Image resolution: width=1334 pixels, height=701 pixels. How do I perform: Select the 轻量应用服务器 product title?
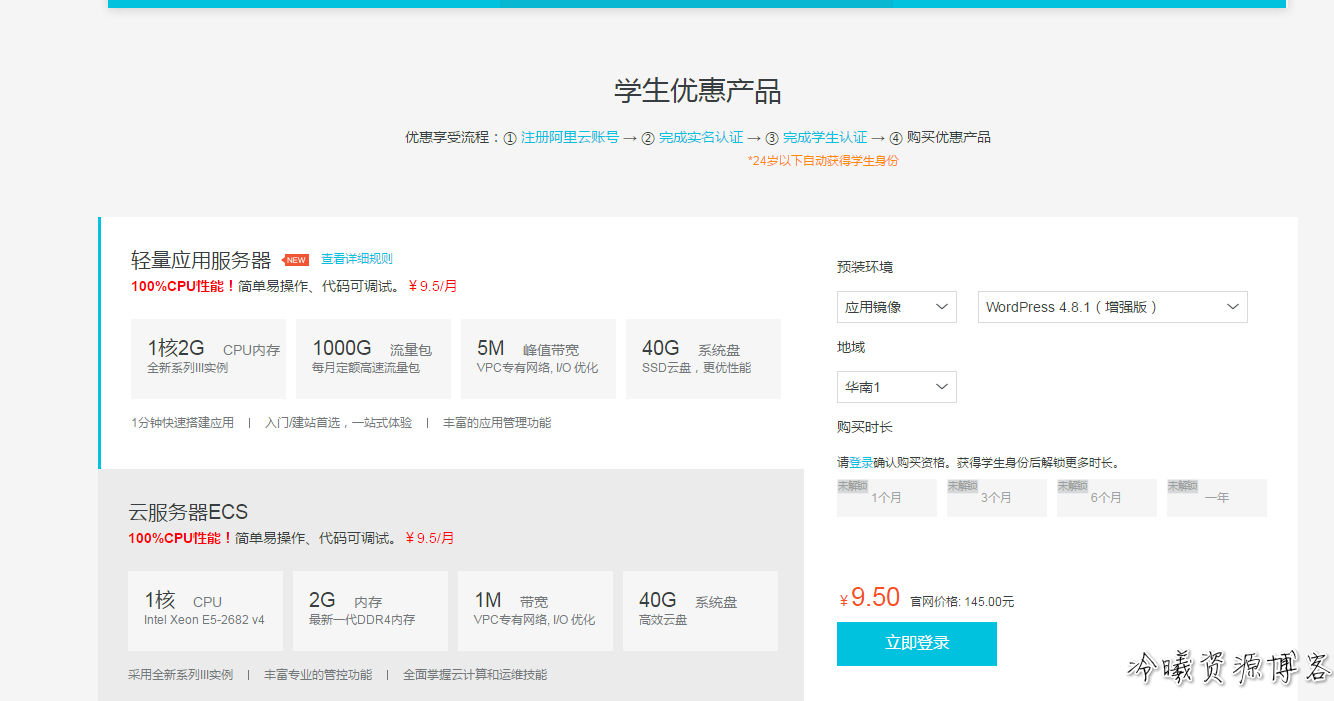click(x=201, y=261)
